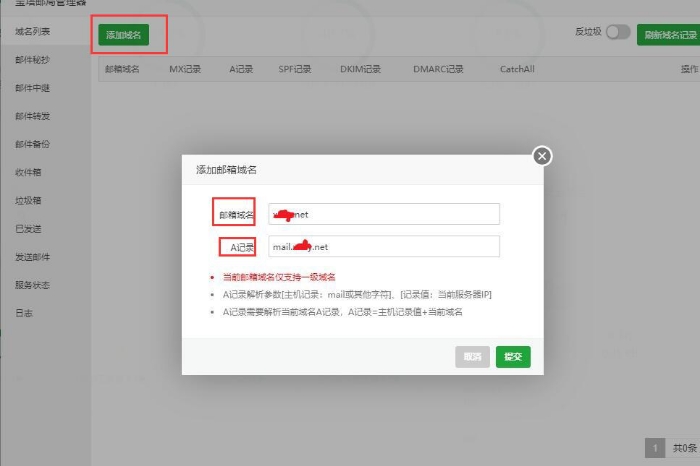Select page 1 in pagination

[655, 448]
